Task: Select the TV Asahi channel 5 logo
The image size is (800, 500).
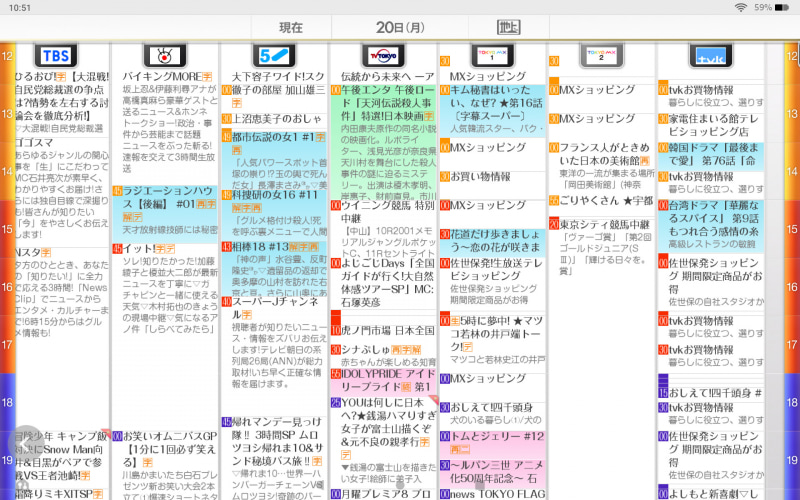Action: tap(274, 56)
